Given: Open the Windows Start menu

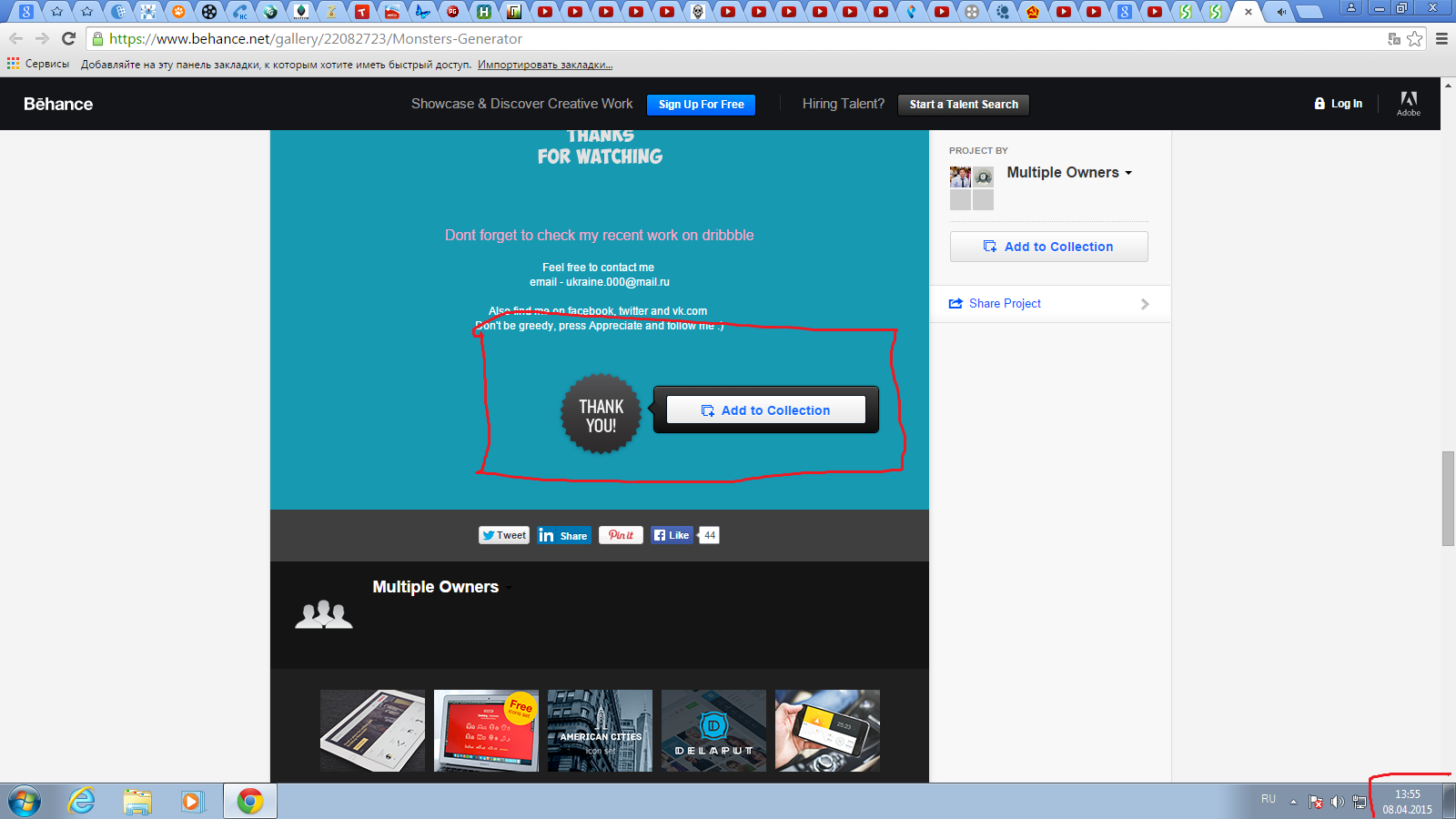Looking at the screenshot, I should tap(25, 802).
